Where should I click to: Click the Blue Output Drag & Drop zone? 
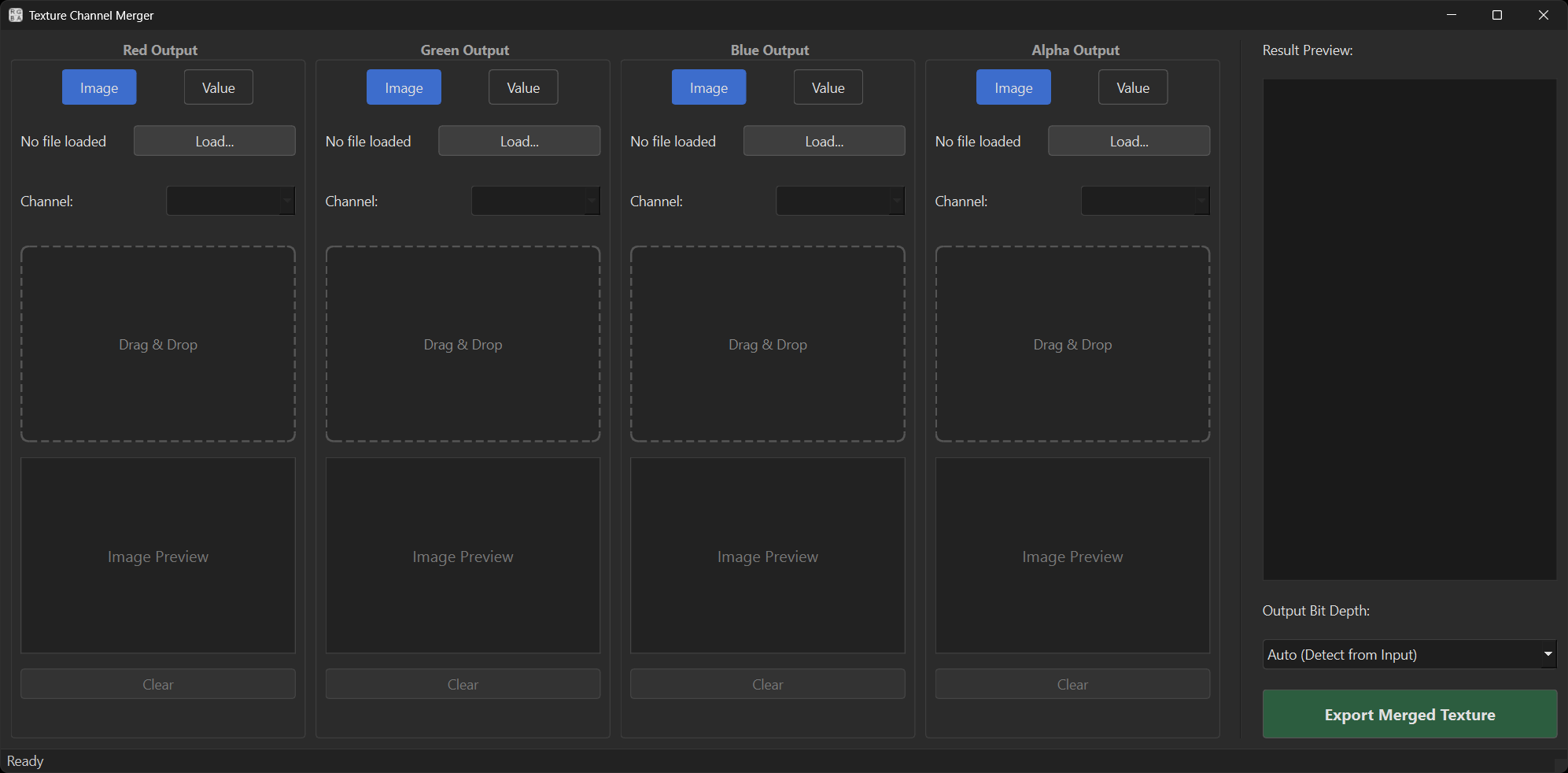click(x=767, y=344)
